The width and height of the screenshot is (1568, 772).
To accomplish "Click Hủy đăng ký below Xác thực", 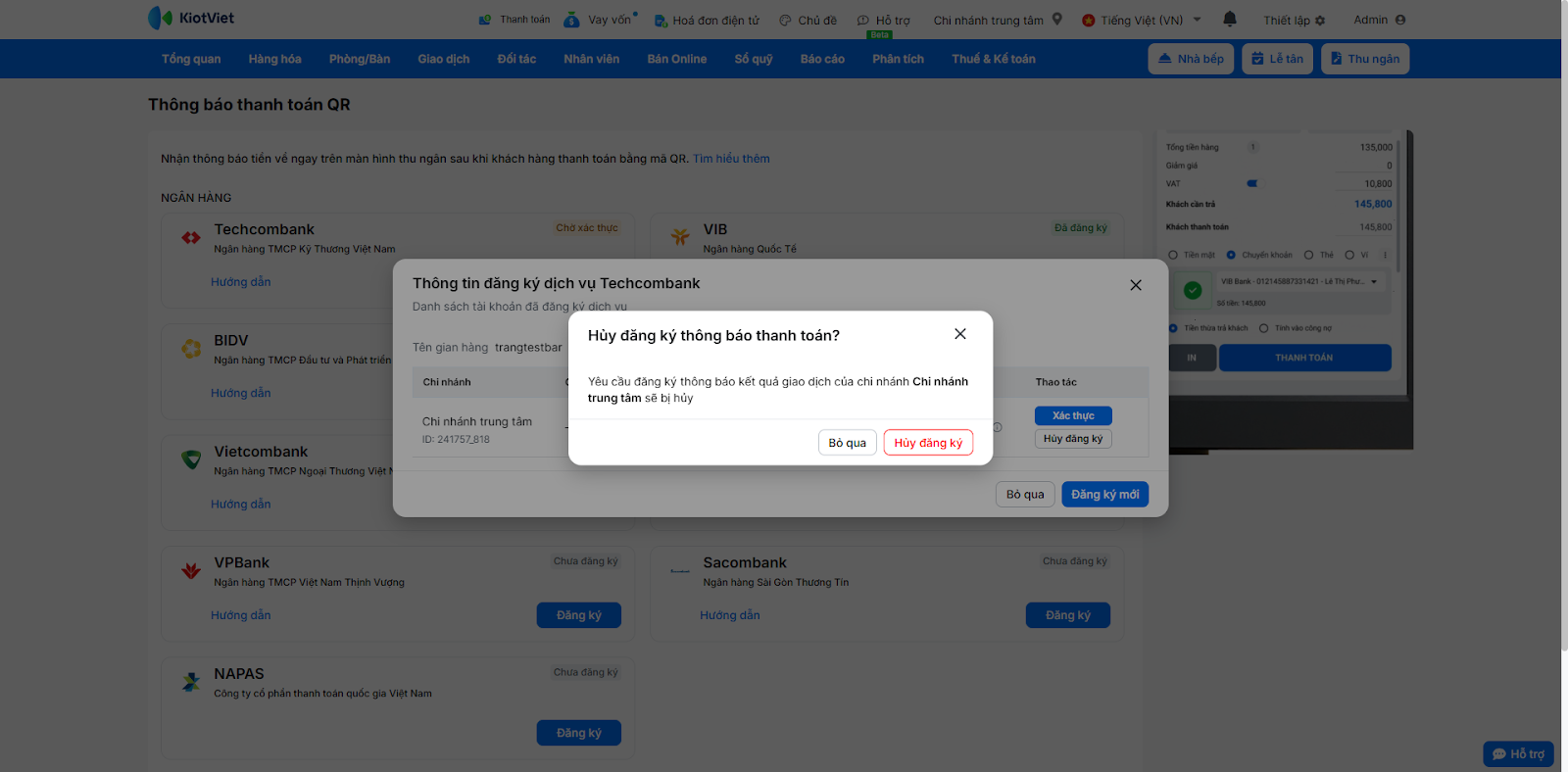I will 1073,439.
